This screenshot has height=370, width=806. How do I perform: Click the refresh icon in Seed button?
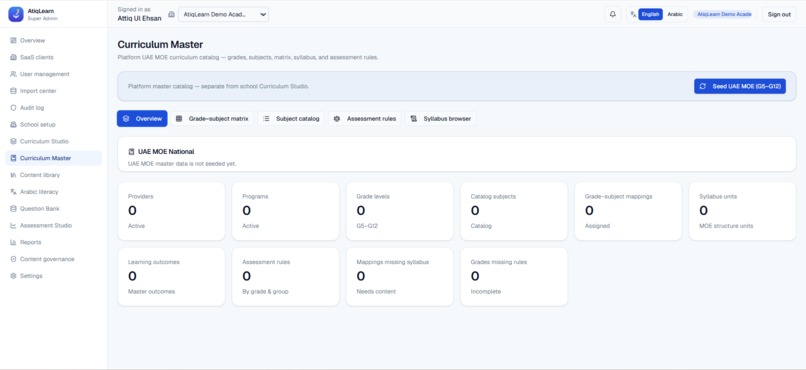tap(703, 86)
